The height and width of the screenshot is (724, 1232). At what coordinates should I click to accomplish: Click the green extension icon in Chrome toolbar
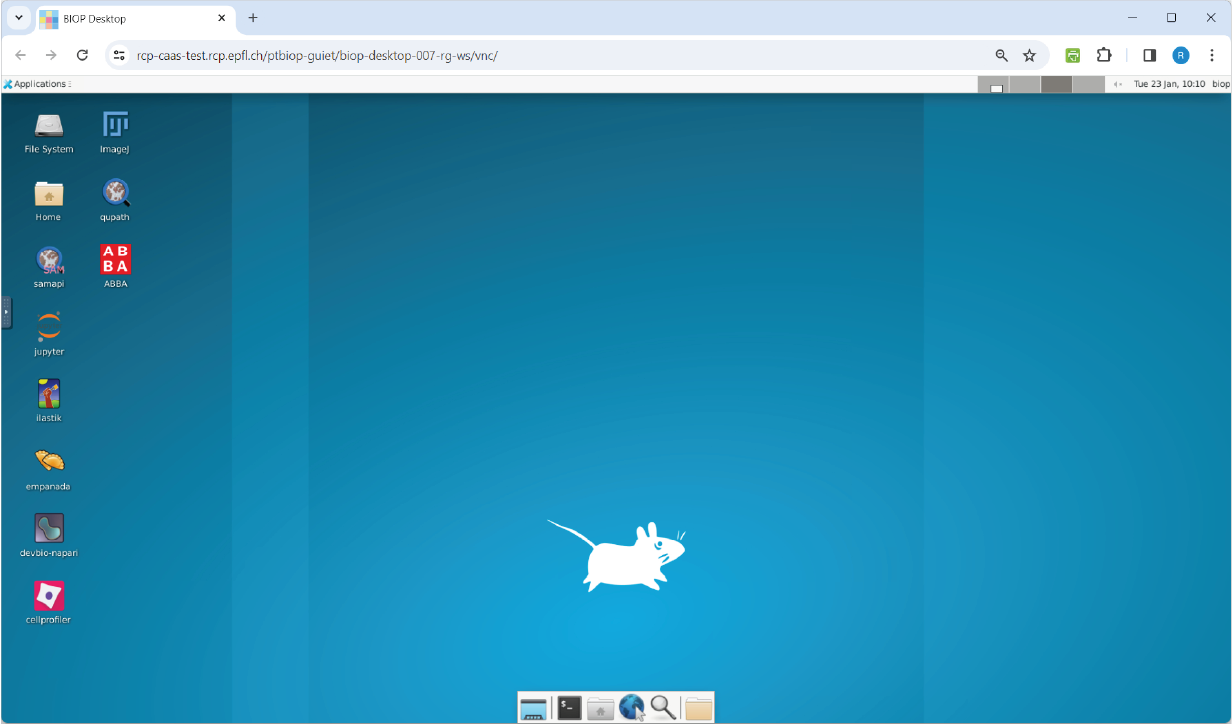click(x=1072, y=55)
